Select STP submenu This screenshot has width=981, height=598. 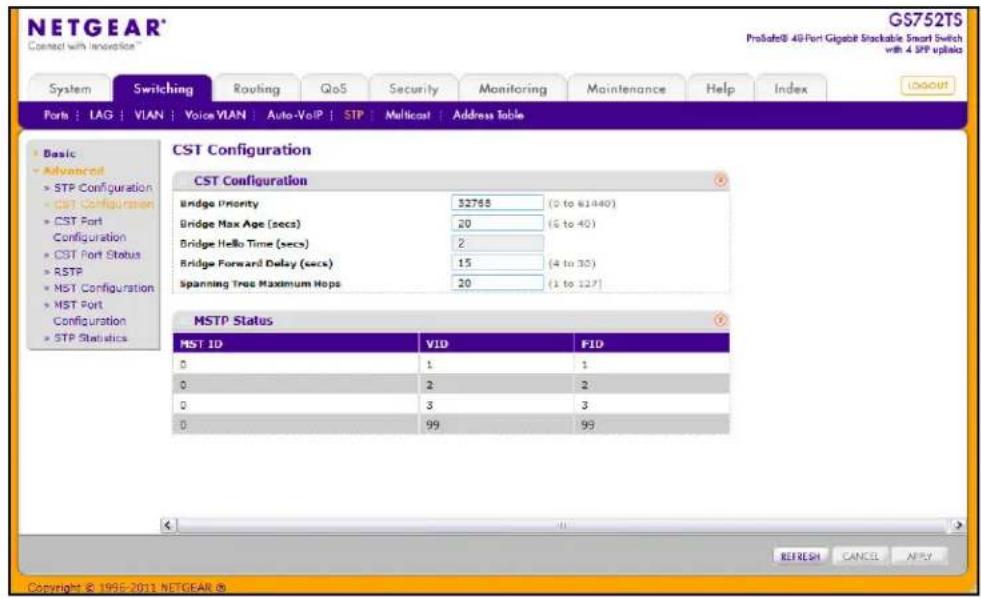click(x=353, y=115)
